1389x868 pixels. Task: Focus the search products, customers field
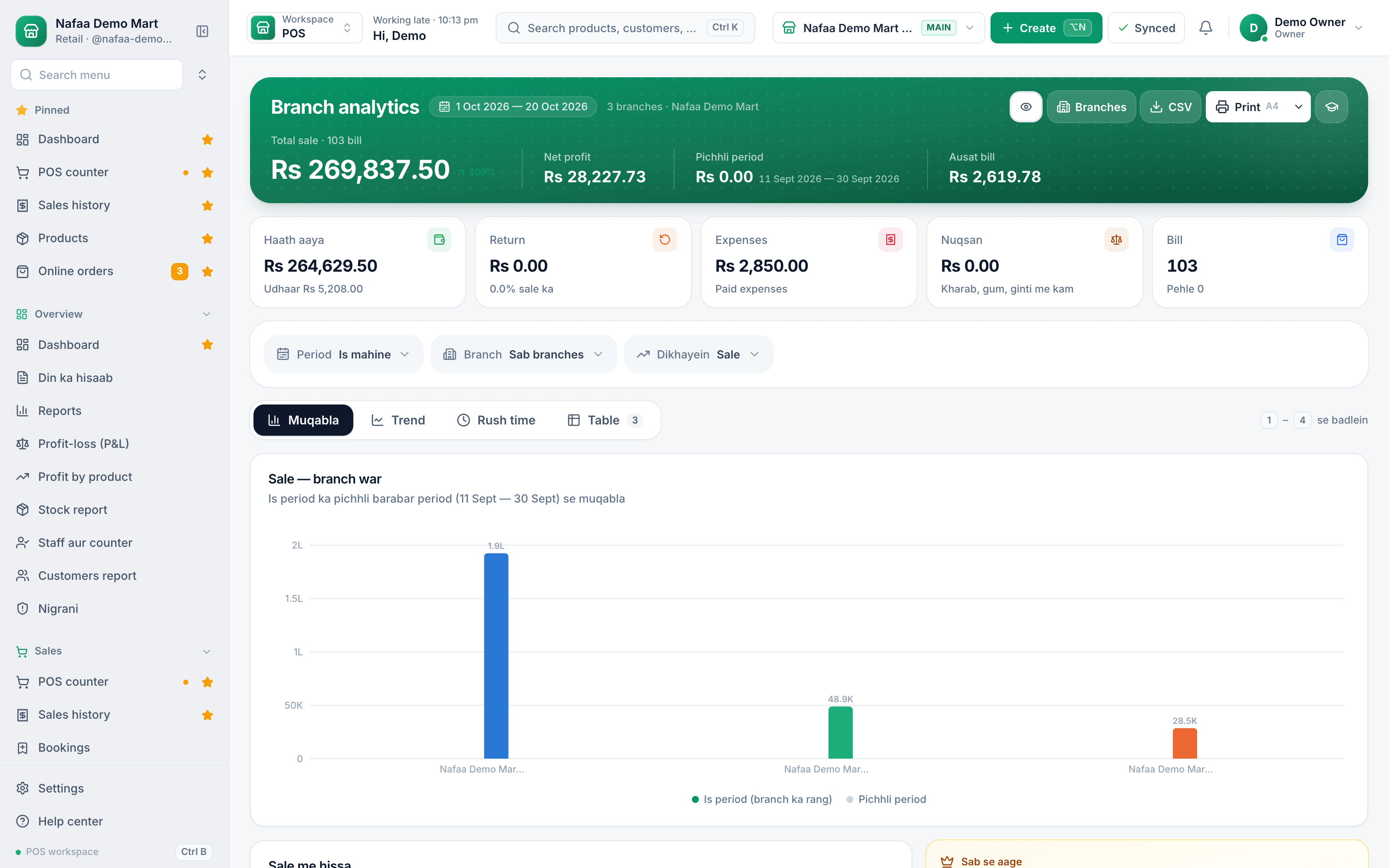625,27
